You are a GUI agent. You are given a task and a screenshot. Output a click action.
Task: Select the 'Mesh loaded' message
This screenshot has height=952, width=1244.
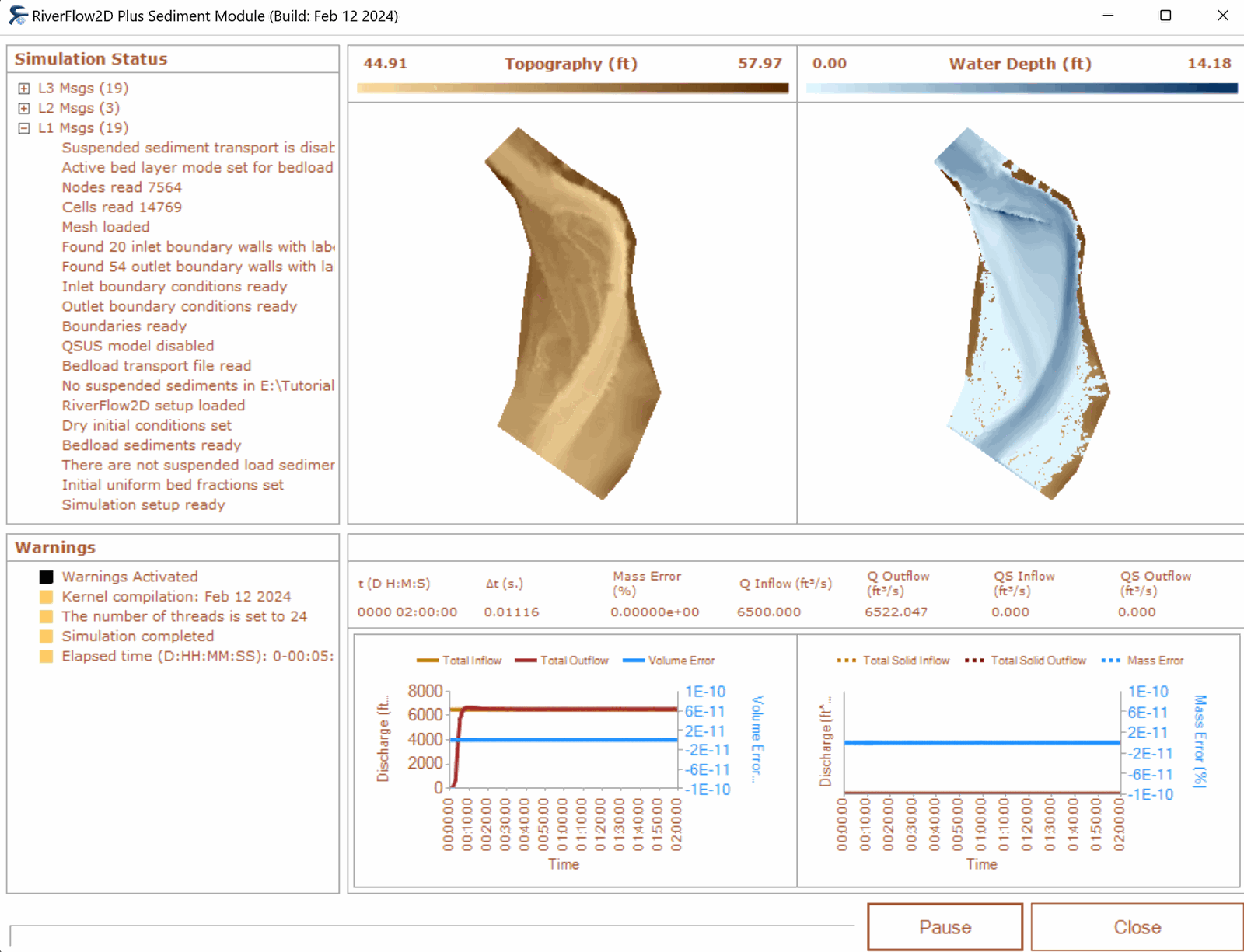click(x=106, y=227)
